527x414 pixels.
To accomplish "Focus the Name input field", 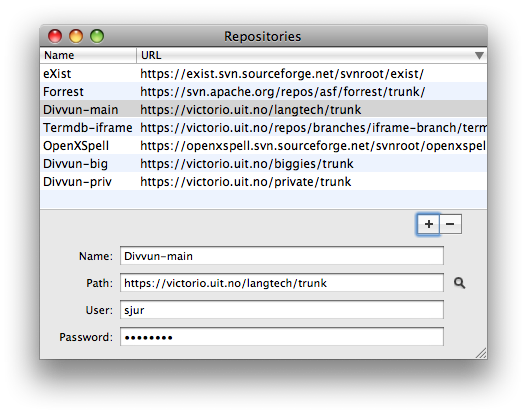I will 282,256.
